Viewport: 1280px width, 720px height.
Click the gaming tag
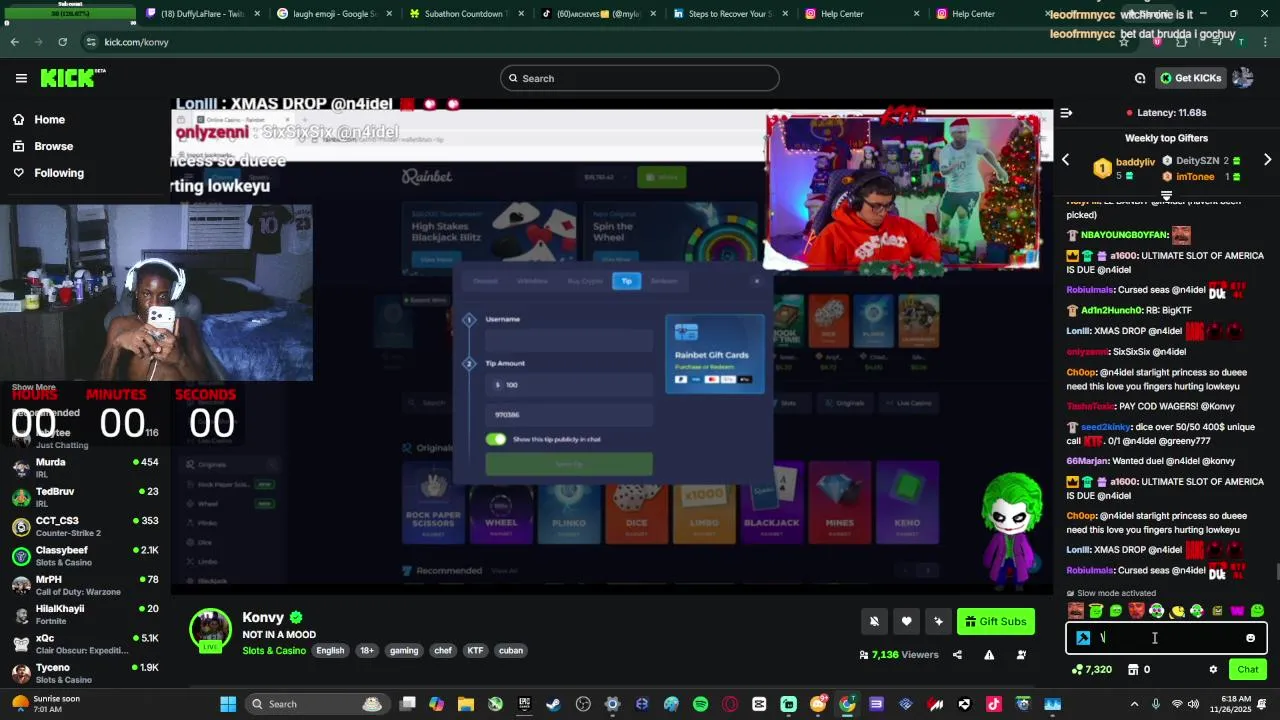(404, 651)
